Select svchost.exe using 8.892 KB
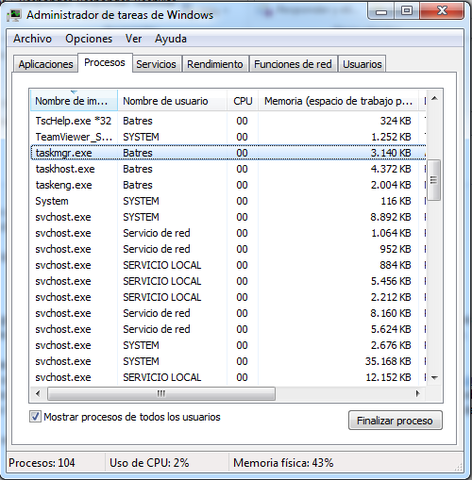 (228, 217)
